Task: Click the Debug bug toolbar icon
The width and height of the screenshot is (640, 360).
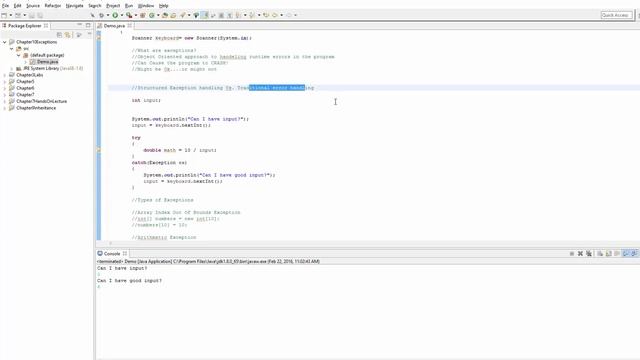Action: click(x=102, y=15)
